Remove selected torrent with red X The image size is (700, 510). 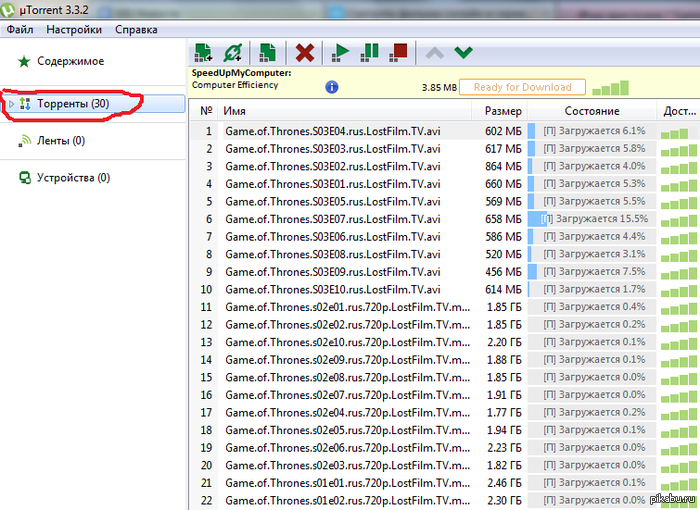pos(305,52)
